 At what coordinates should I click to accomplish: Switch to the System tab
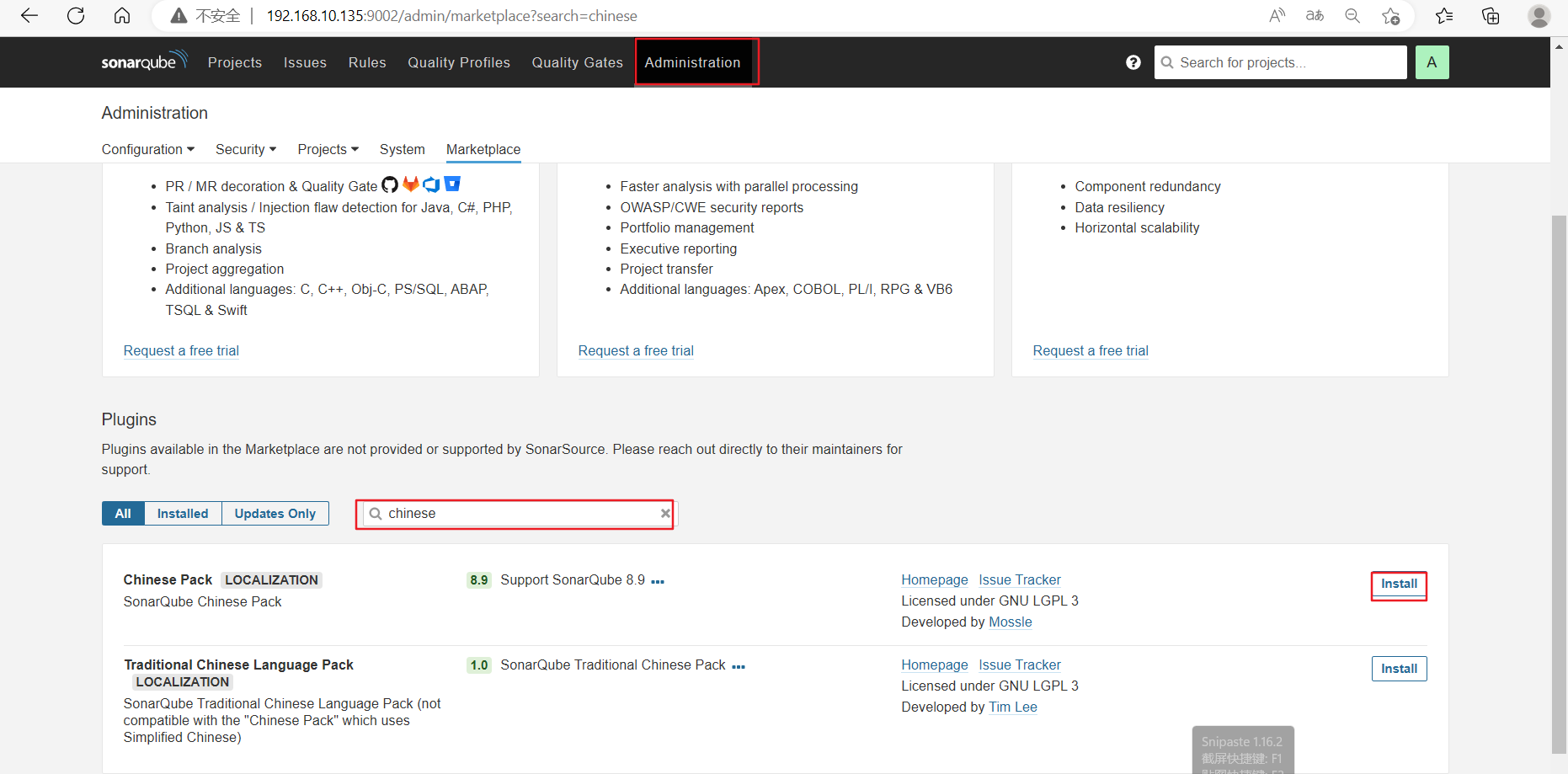(403, 149)
